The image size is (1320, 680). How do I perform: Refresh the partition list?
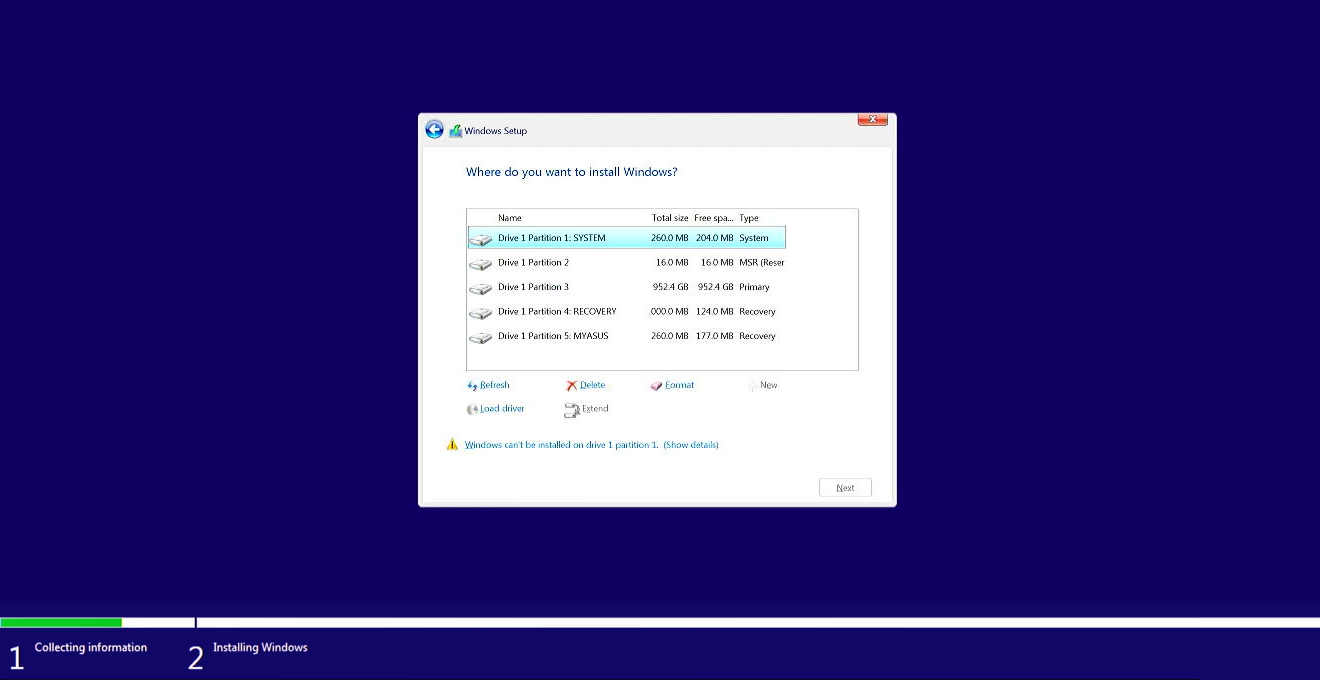pos(495,385)
